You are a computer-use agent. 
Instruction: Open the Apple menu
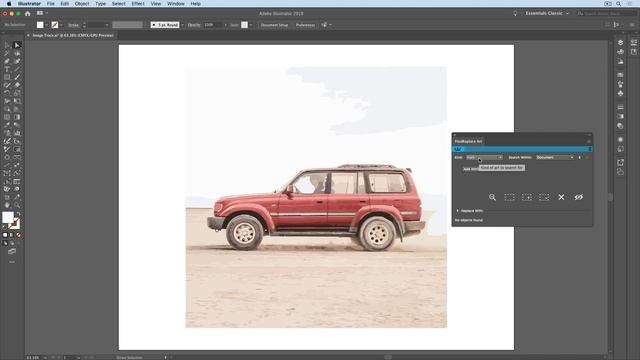[x=9, y=4]
